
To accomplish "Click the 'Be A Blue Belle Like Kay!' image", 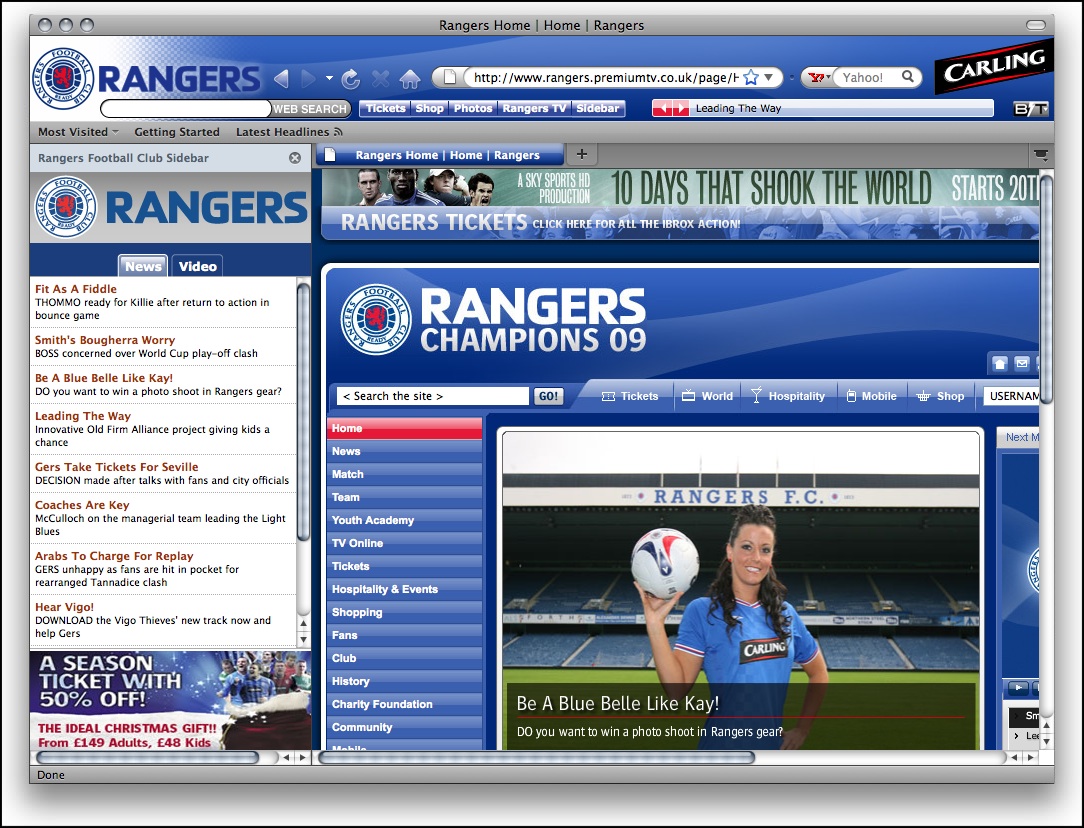I will pos(740,591).
